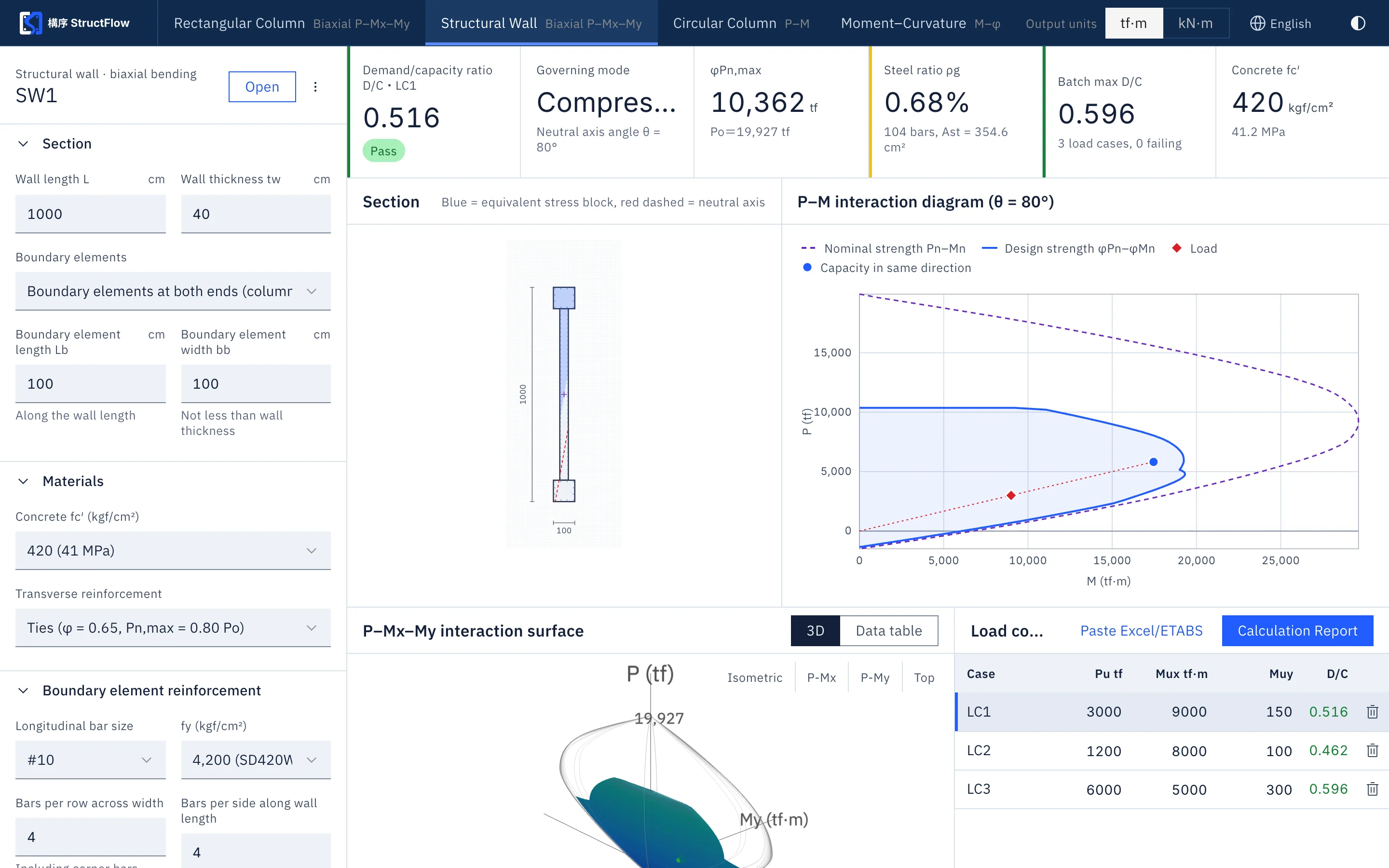The width and height of the screenshot is (1389, 868).
Task: Toggle dark/light theme contrast icon
Action: pyautogui.click(x=1358, y=23)
